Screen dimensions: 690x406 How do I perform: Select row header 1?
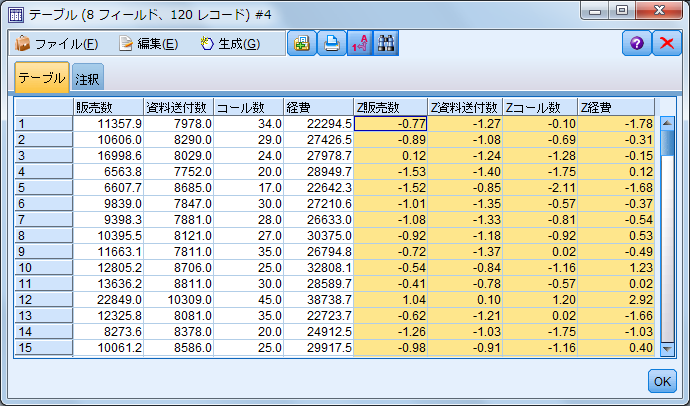[44, 124]
